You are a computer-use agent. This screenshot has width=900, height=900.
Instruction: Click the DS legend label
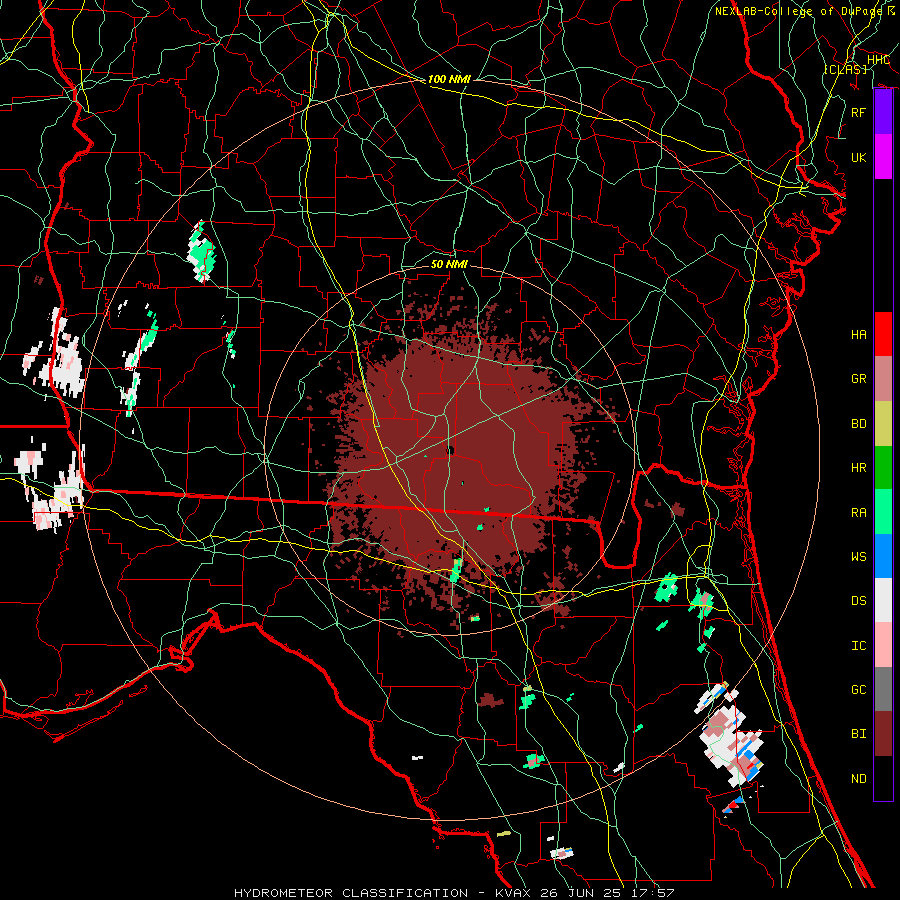point(858,601)
